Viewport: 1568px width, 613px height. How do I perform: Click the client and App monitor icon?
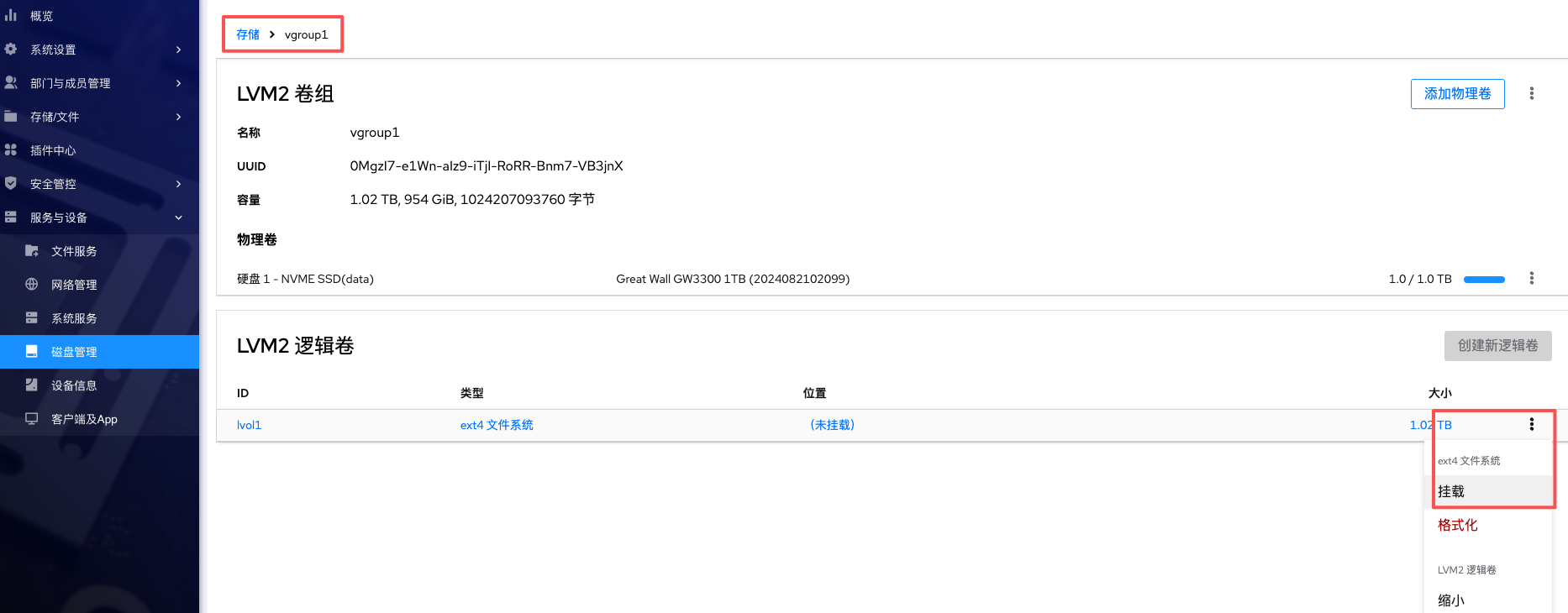32,418
